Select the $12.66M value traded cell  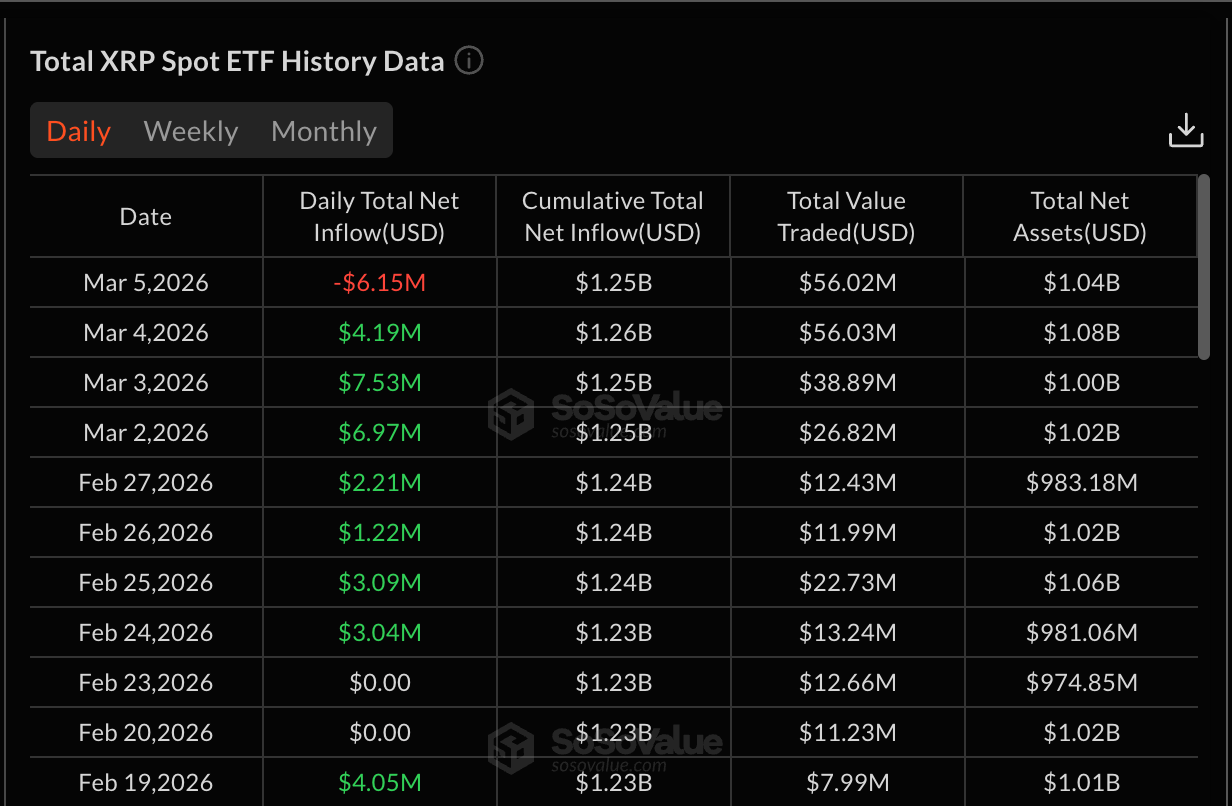pos(847,683)
